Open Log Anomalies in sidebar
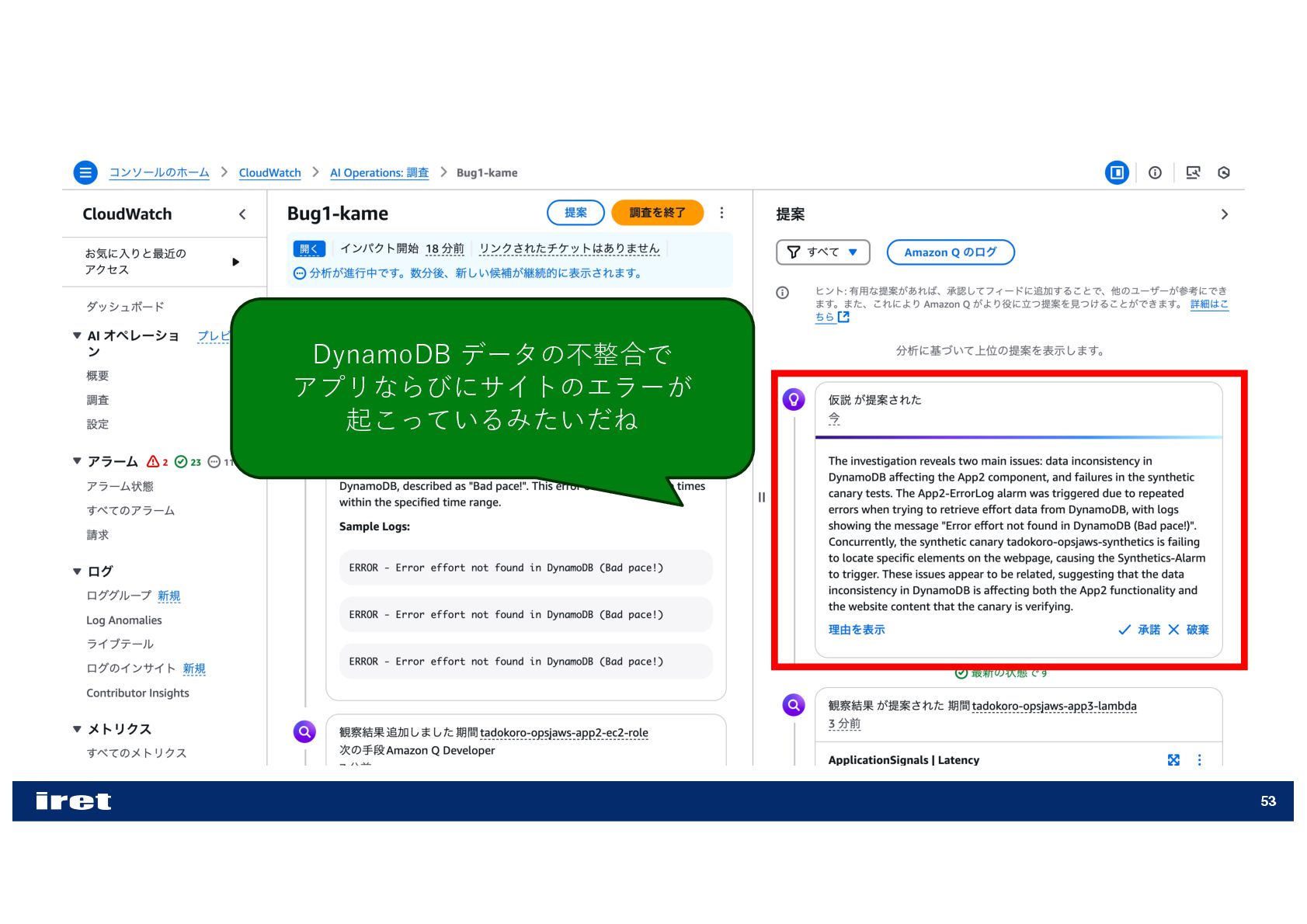The width and height of the screenshot is (1307, 924). 124,620
